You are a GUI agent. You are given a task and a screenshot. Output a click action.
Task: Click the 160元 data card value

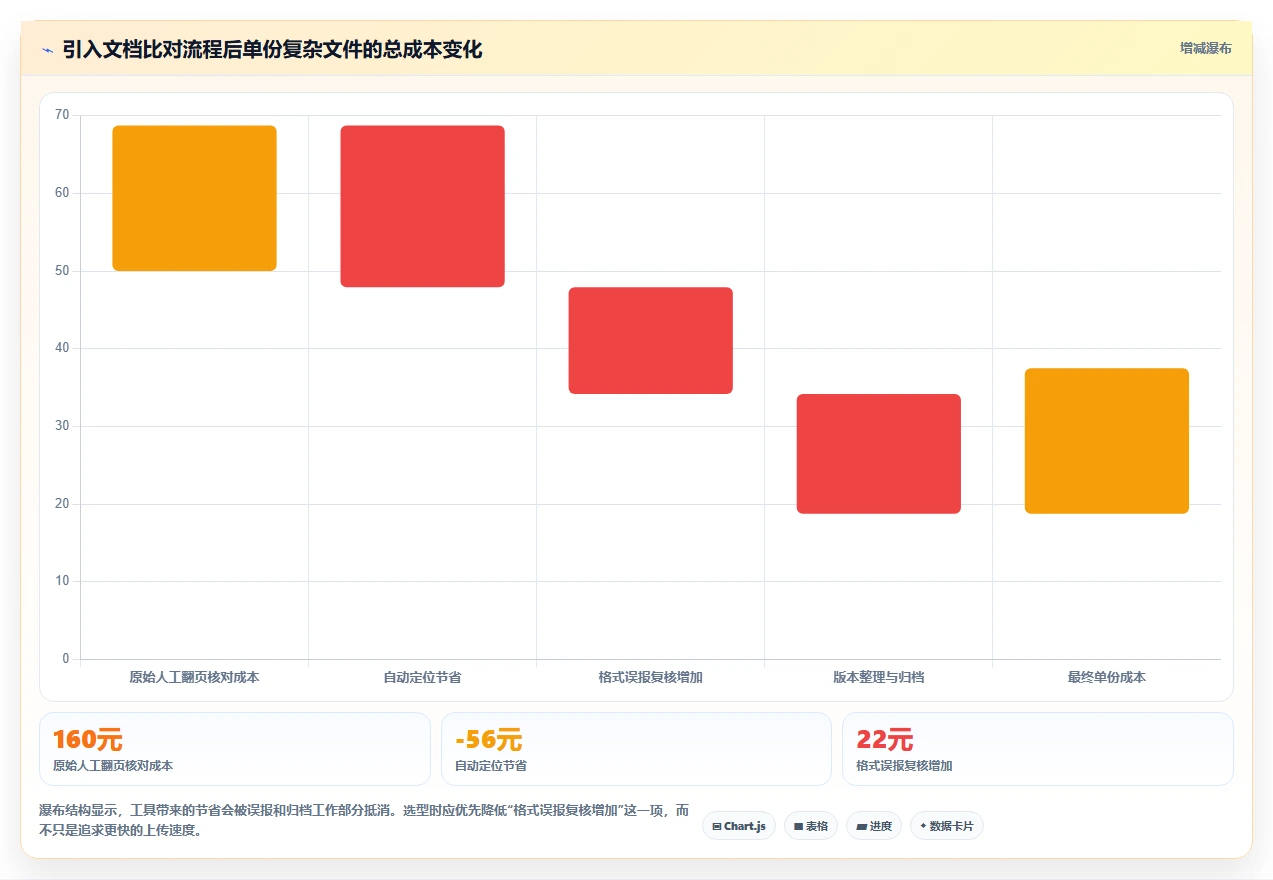(x=88, y=740)
